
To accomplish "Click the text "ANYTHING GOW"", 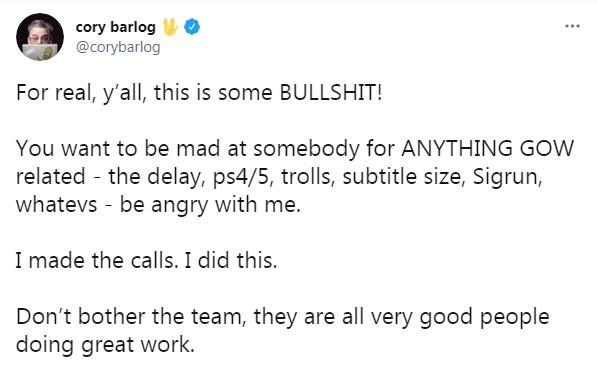I will point(487,148).
